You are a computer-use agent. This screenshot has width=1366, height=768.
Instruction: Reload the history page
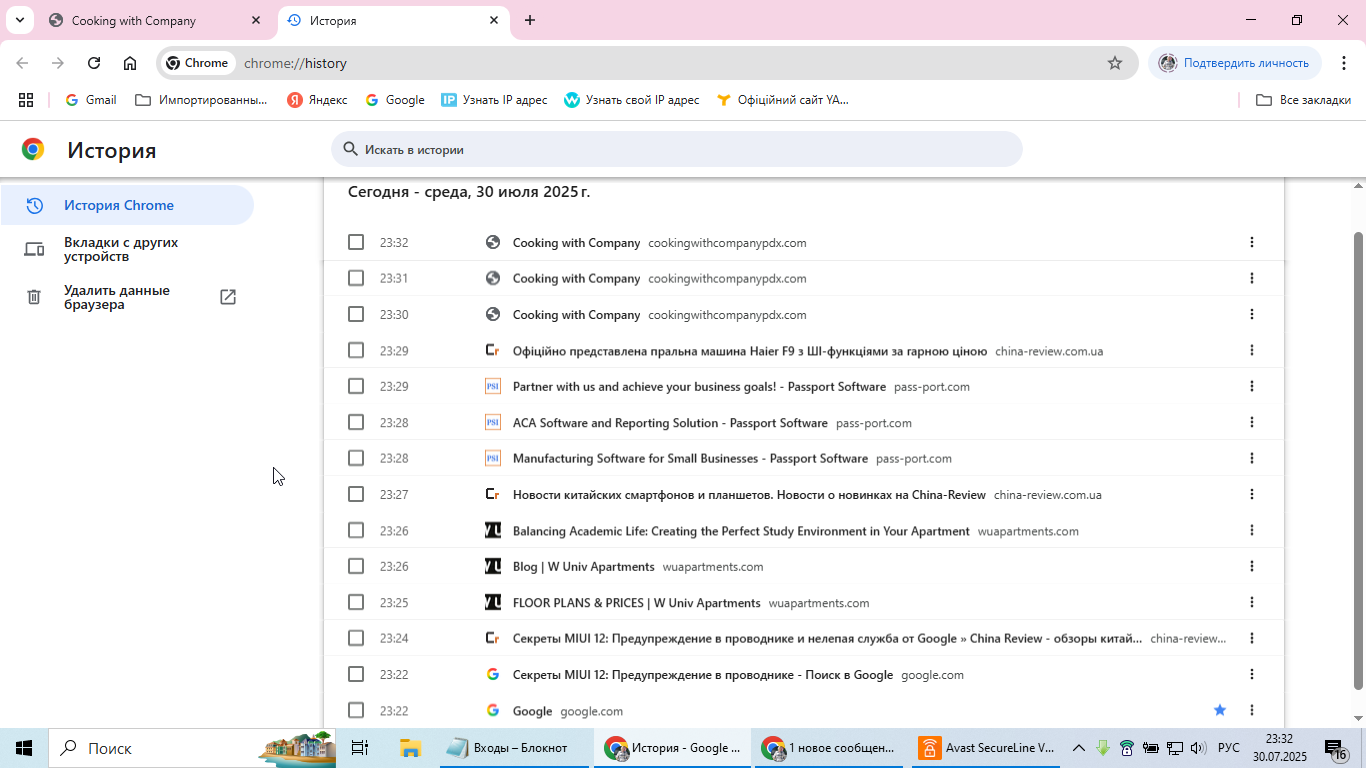[94, 63]
